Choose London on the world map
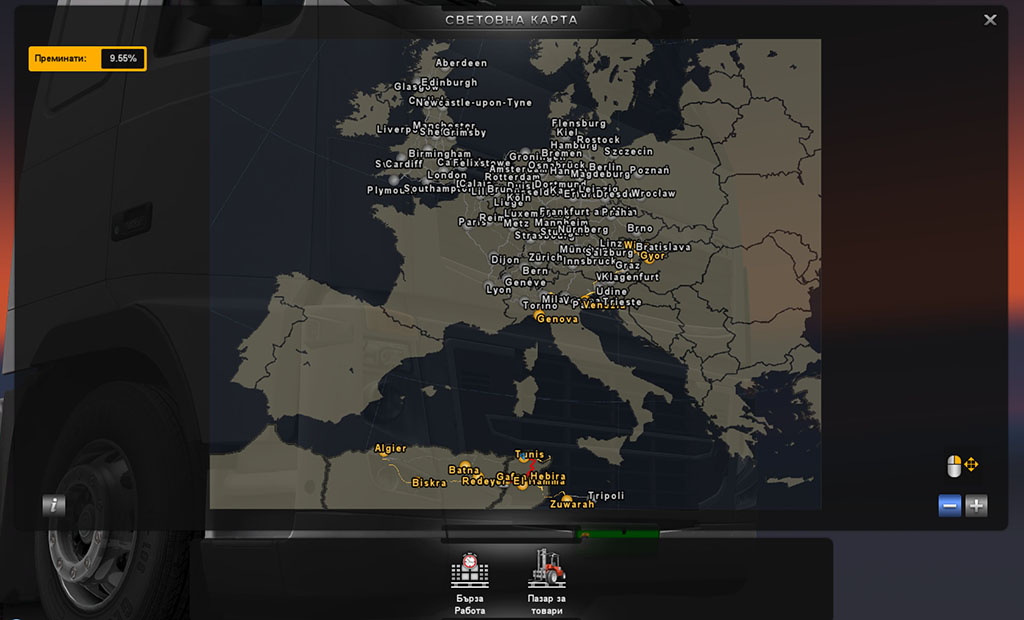Viewport: 1024px width, 620px height. point(447,175)
